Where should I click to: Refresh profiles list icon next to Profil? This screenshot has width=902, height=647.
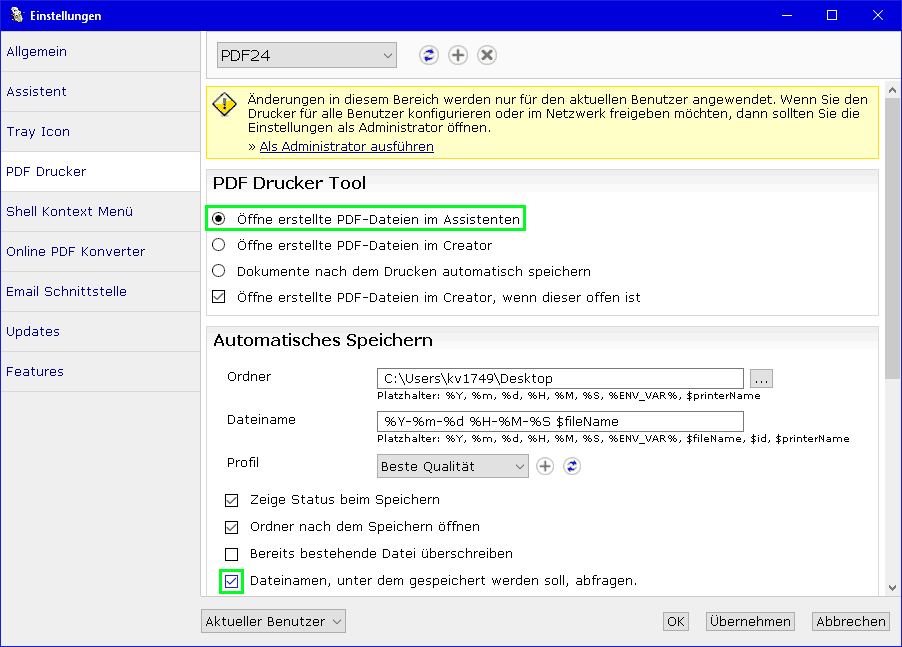573,466
